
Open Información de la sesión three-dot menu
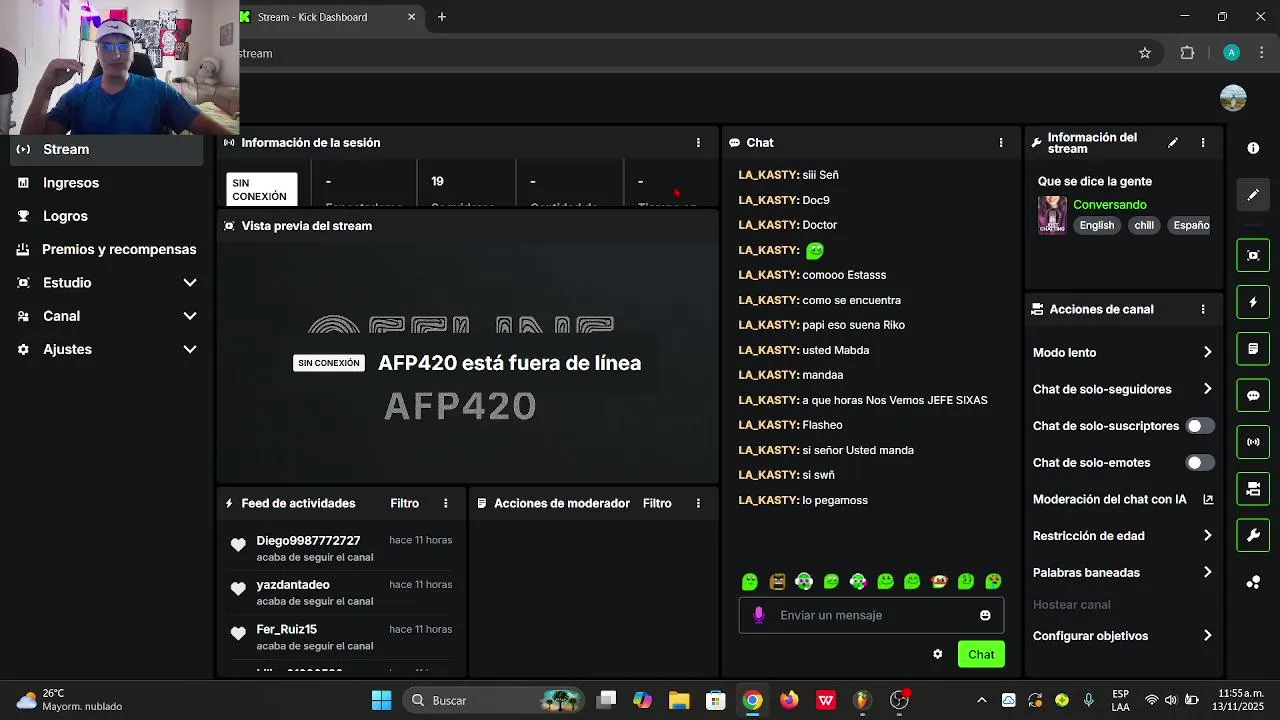point(698,143)
